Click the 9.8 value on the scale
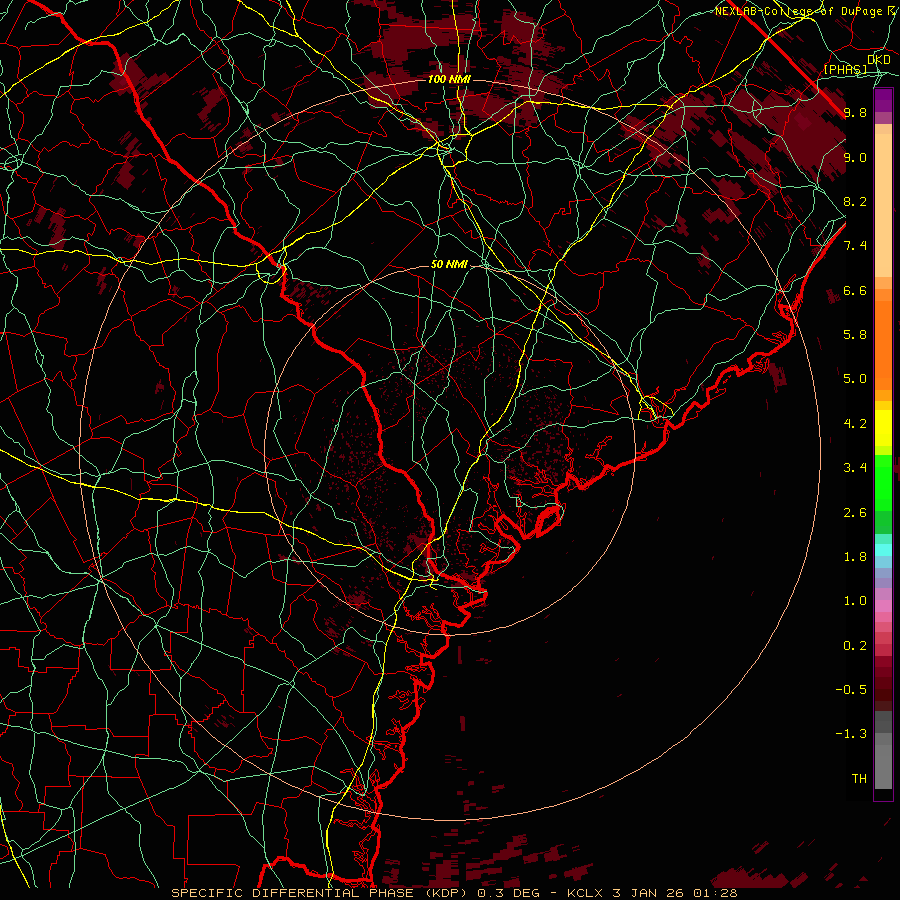 coord(855,112)
